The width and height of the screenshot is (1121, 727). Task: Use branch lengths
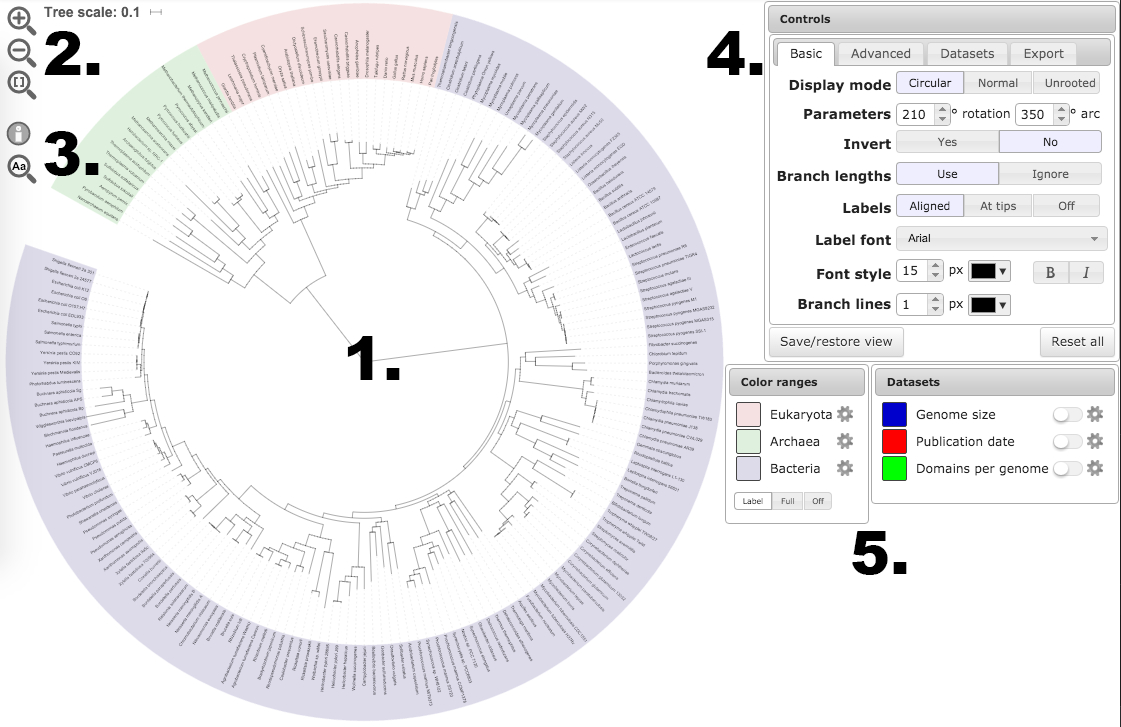click(x=947, y=174)
